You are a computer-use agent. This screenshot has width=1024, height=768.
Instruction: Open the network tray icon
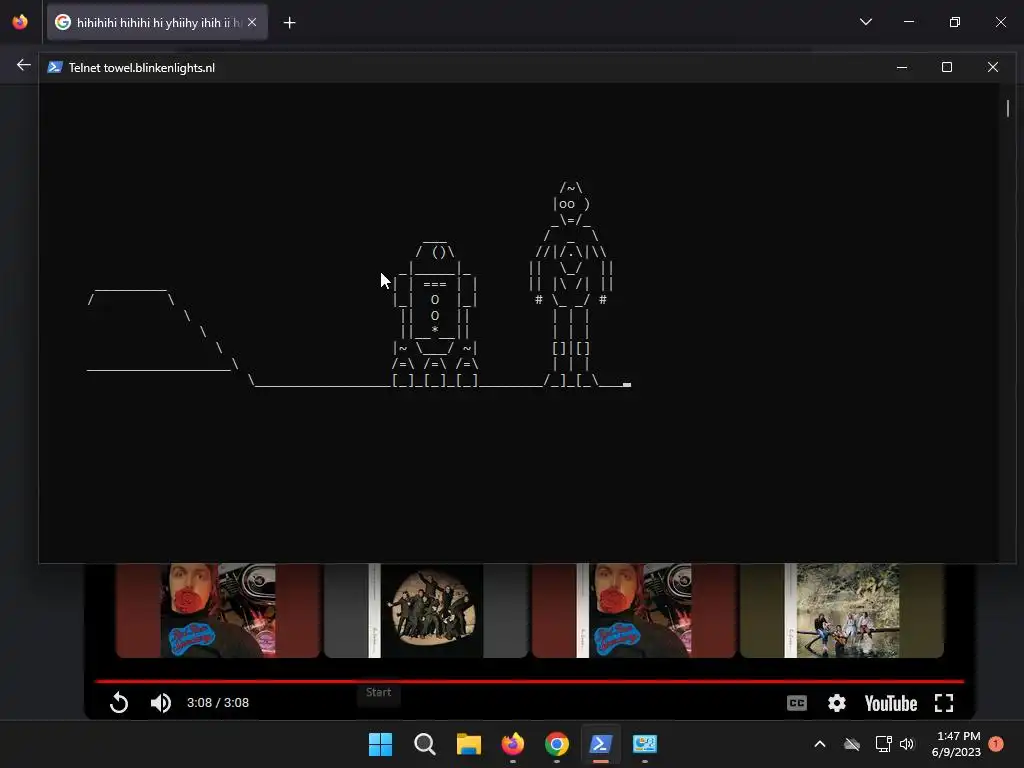(x=884, y=744)
